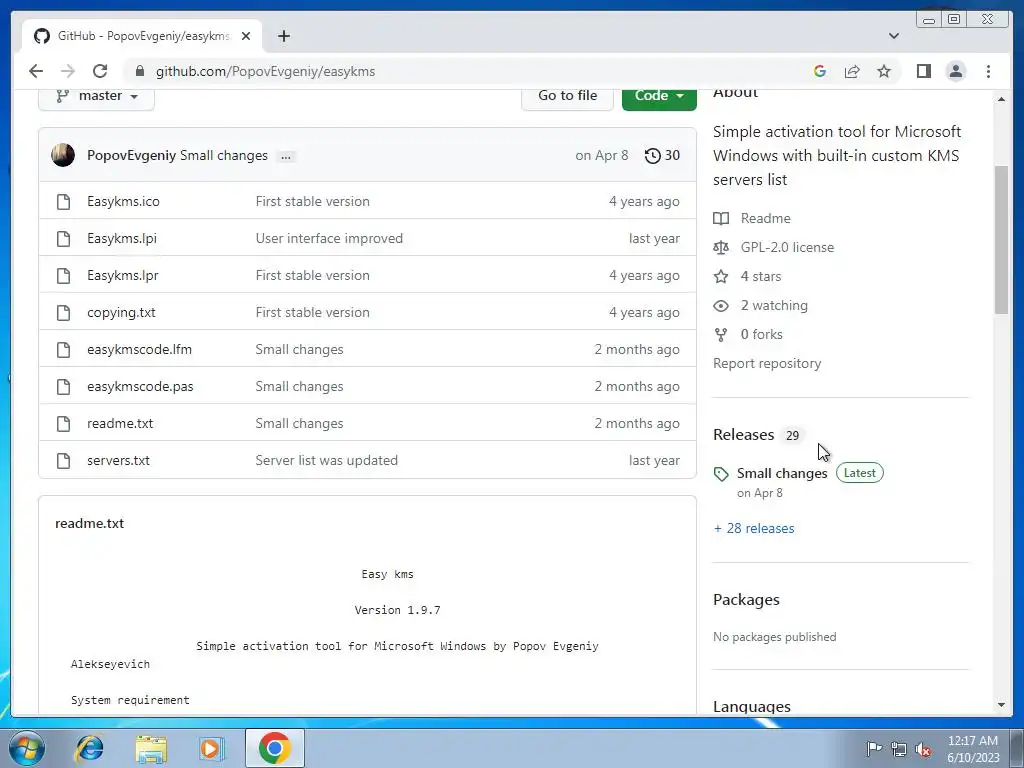Open '+ 28 releases' link

(x=754, y=528)
